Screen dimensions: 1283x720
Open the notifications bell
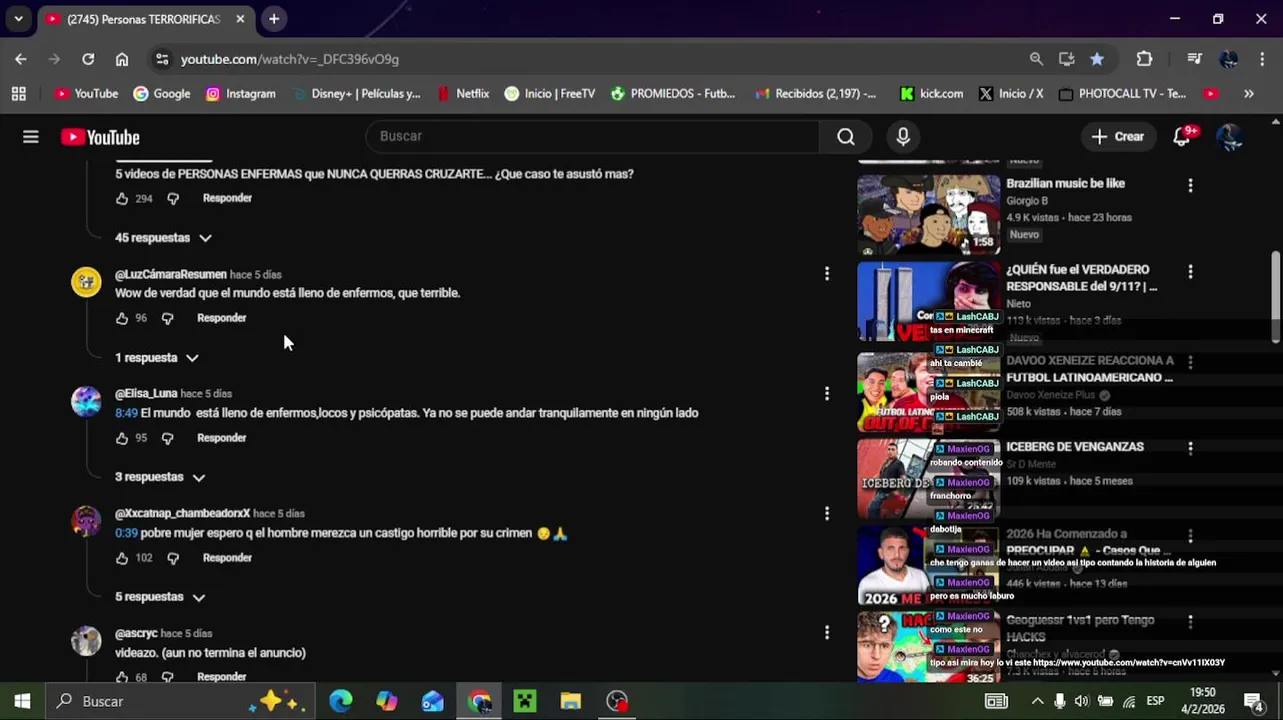(x=1182, y=137)
